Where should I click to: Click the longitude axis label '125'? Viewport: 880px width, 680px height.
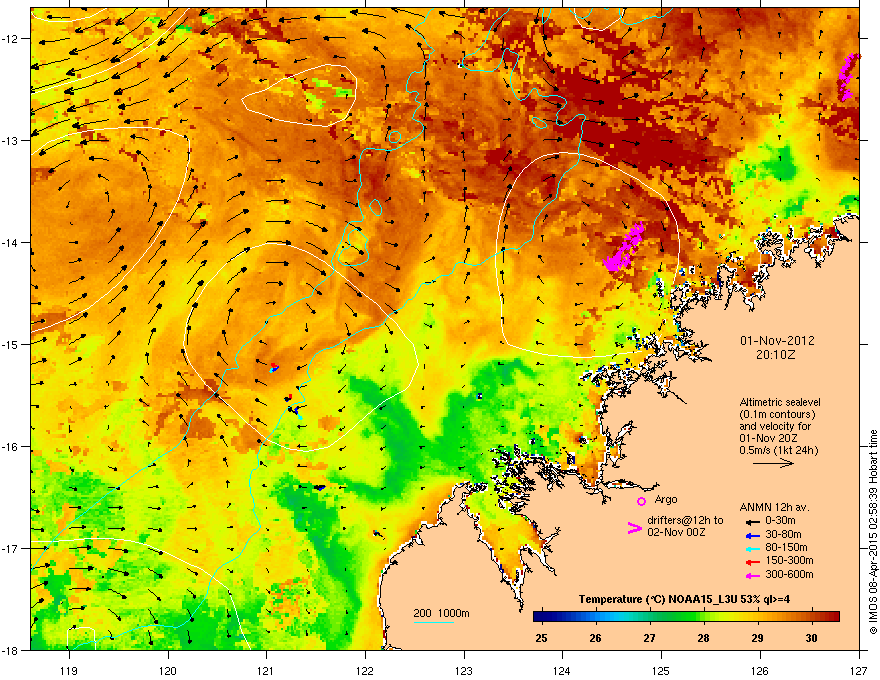[x=661, y=670]
